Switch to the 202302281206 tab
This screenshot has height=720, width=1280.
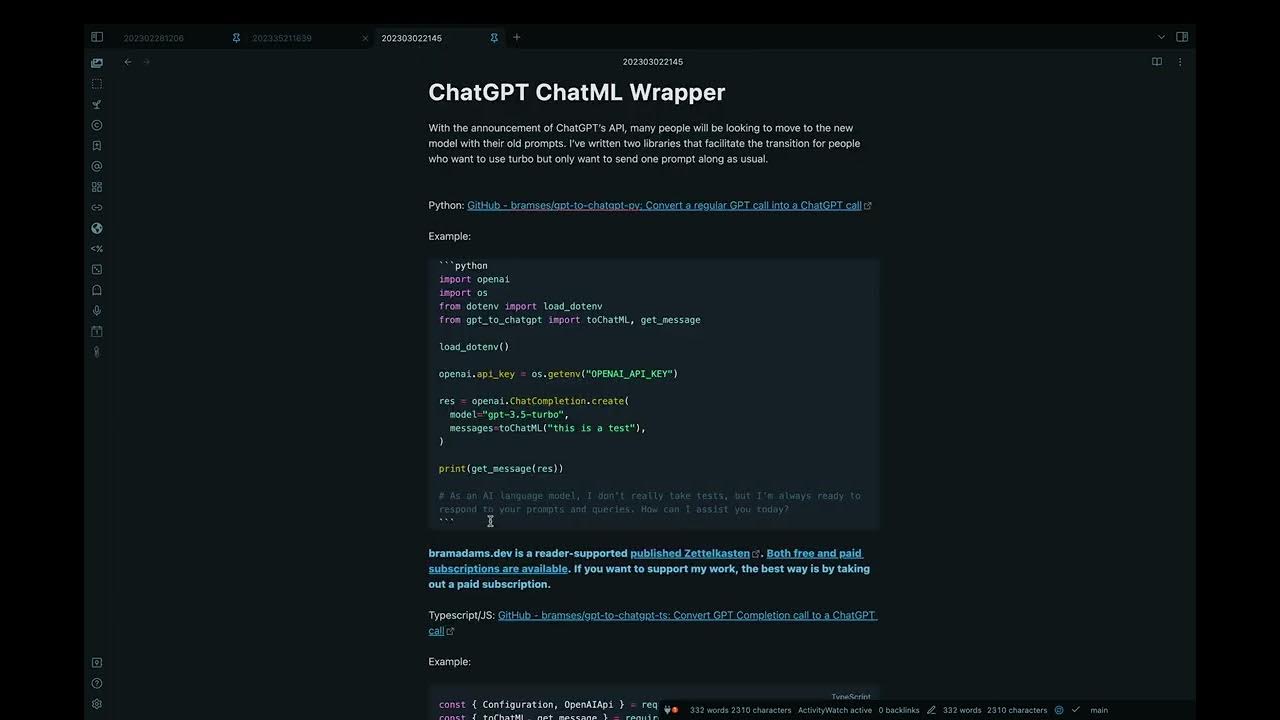154,38
